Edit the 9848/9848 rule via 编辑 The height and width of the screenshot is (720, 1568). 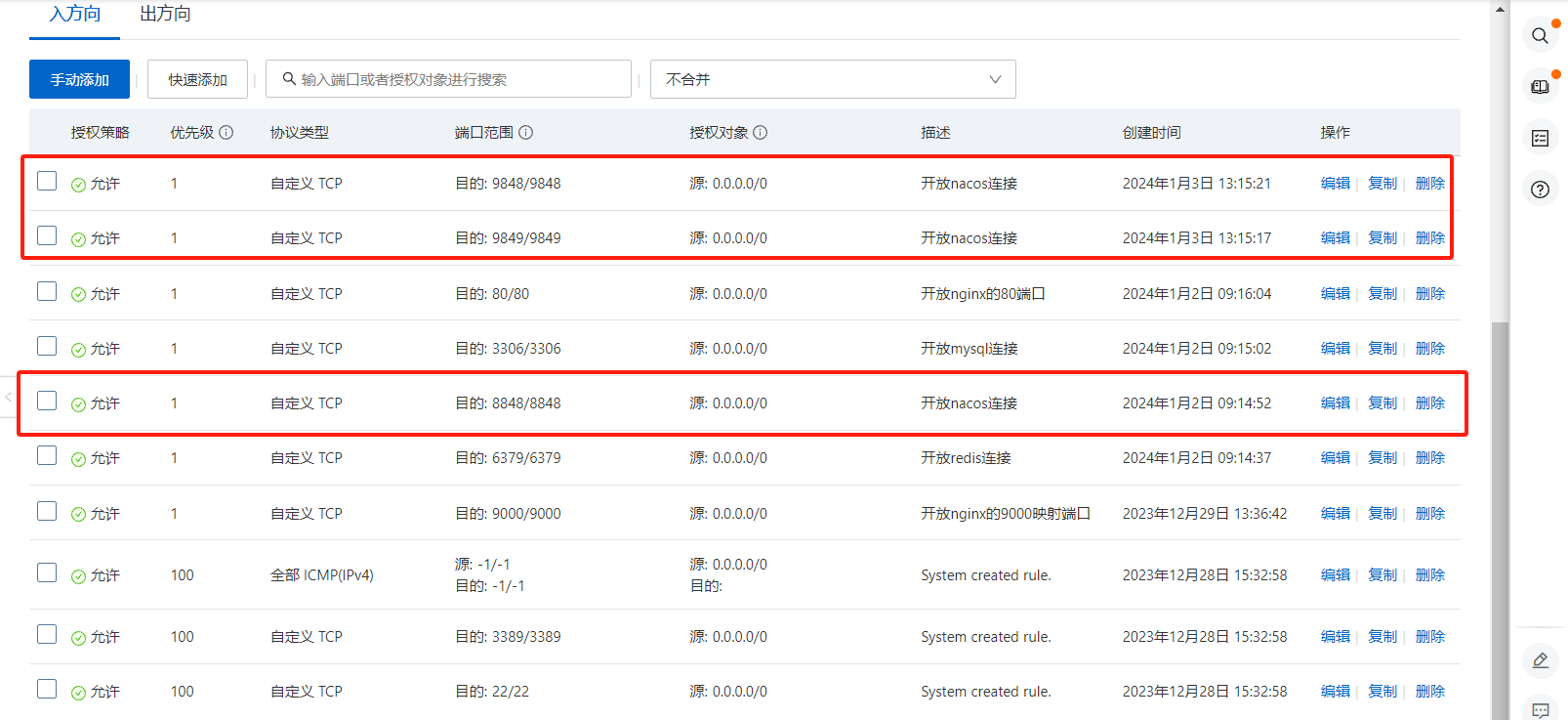(1335, 184)
